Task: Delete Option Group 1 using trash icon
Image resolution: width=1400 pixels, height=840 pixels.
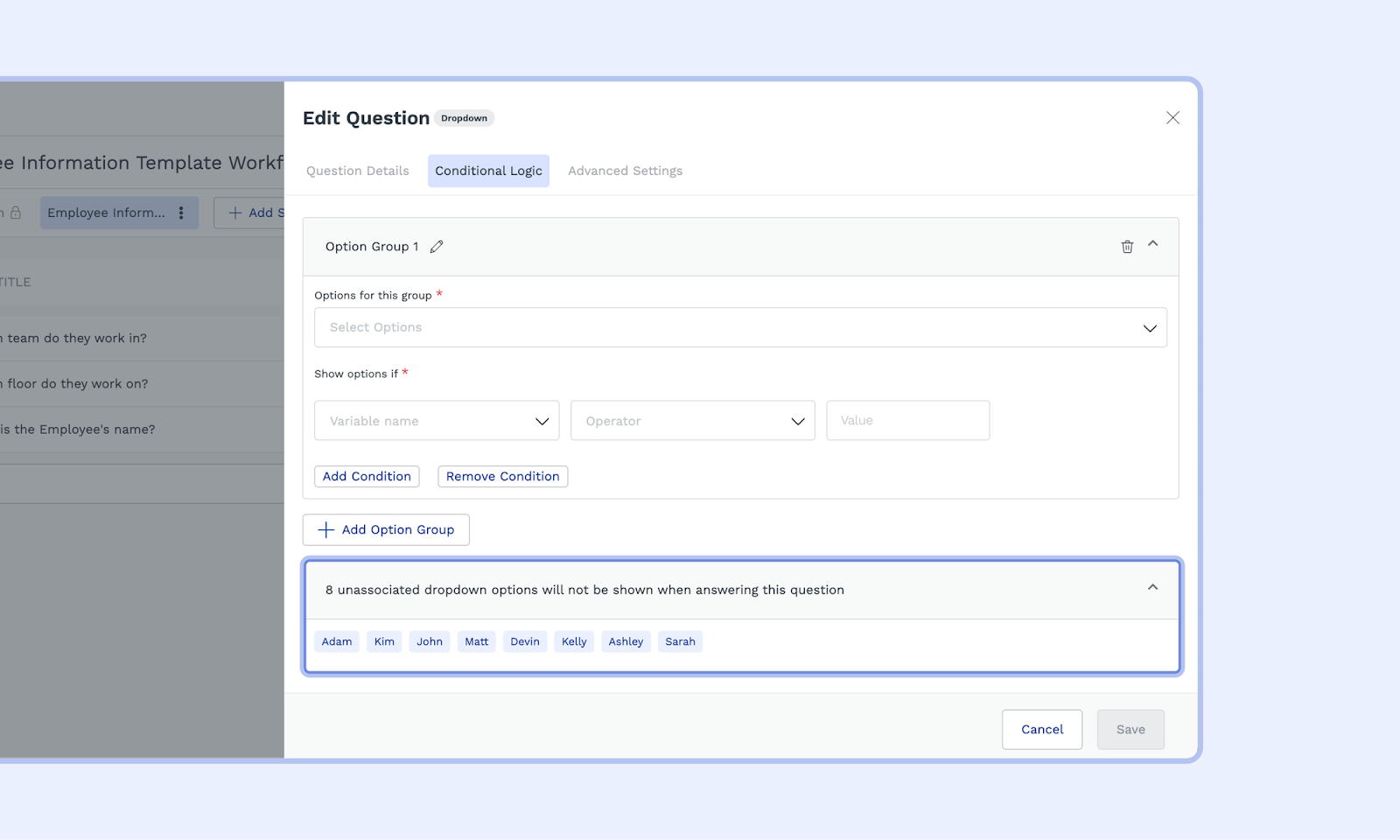Action: pyautogui.click(x=1127, y=247)
